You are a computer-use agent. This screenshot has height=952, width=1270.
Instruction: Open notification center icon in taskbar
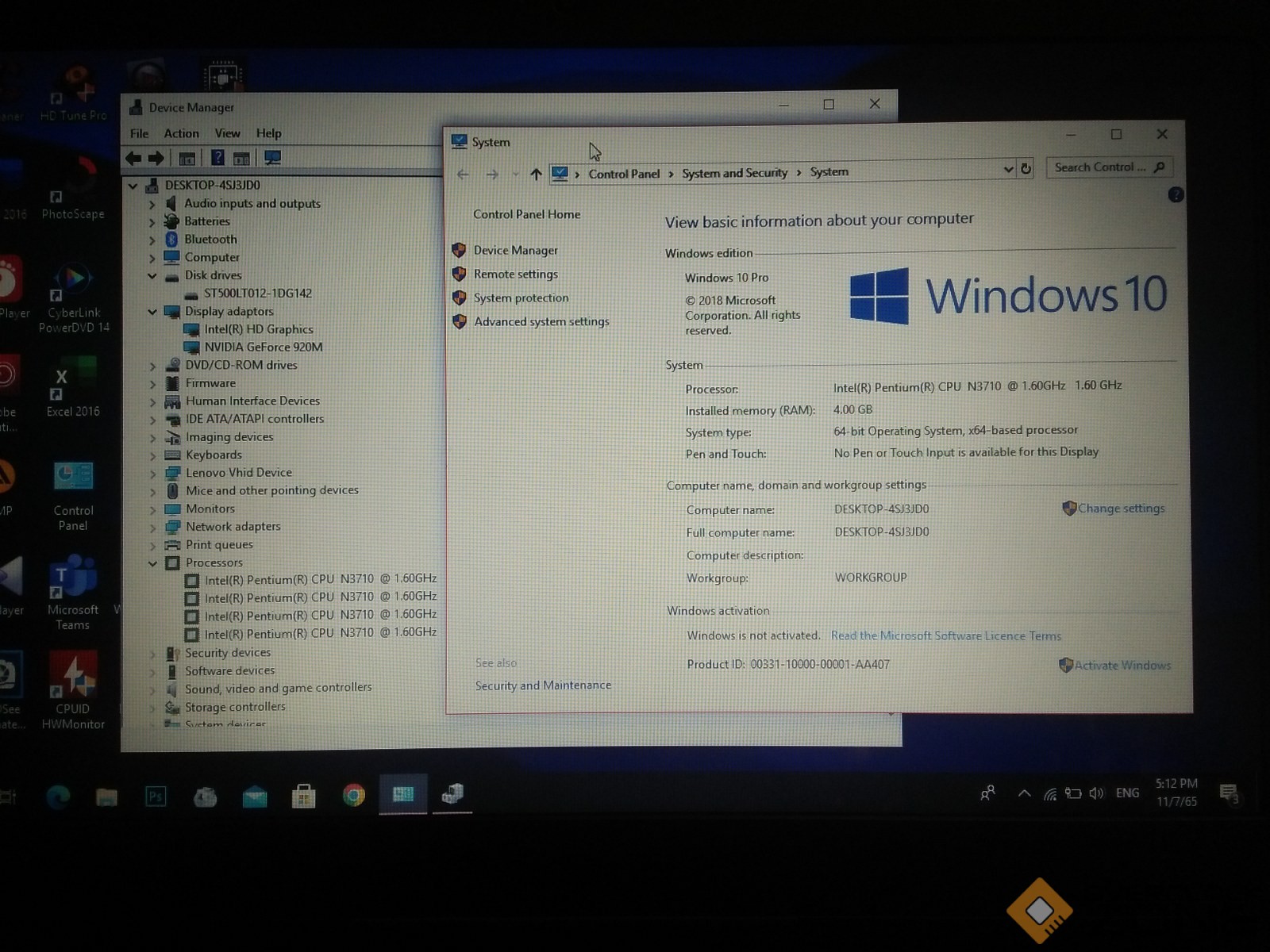coord(1229,793)
